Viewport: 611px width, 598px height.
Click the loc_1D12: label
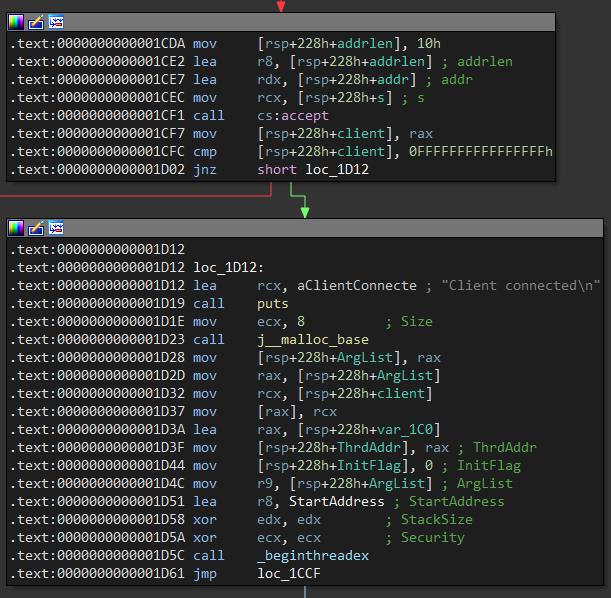pos(229,268)
